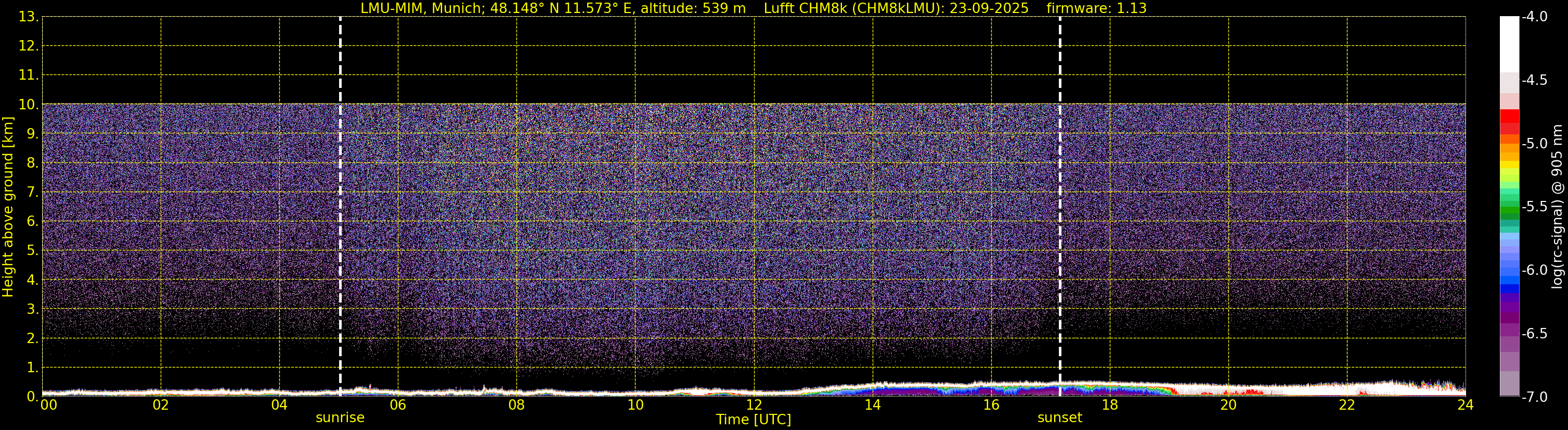Click the '14' time axis tick label
The image size is (1568, 430).
pos(873,405)
